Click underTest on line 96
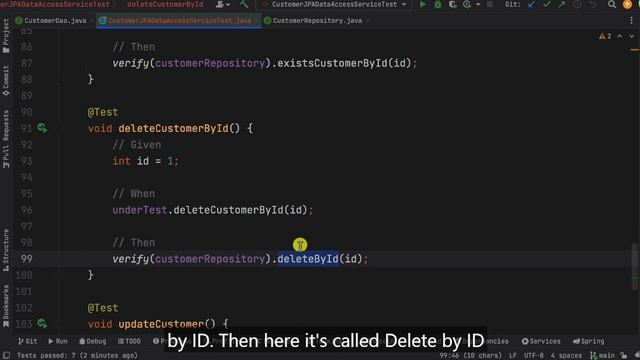The width and height of the screenshot is (640, 360). point(140,210)
